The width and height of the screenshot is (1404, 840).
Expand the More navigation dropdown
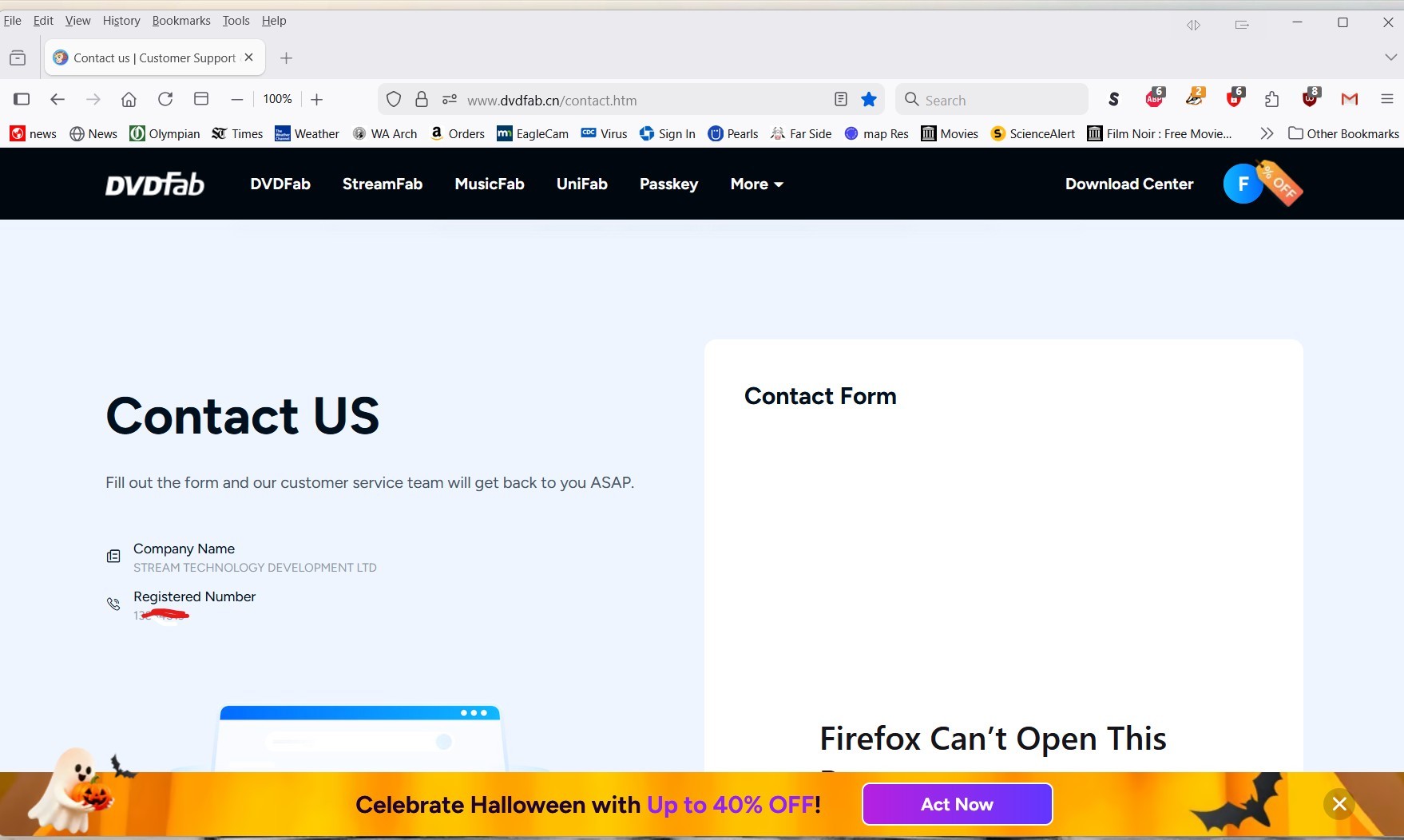pyautogui.click(x=757, y=184)
